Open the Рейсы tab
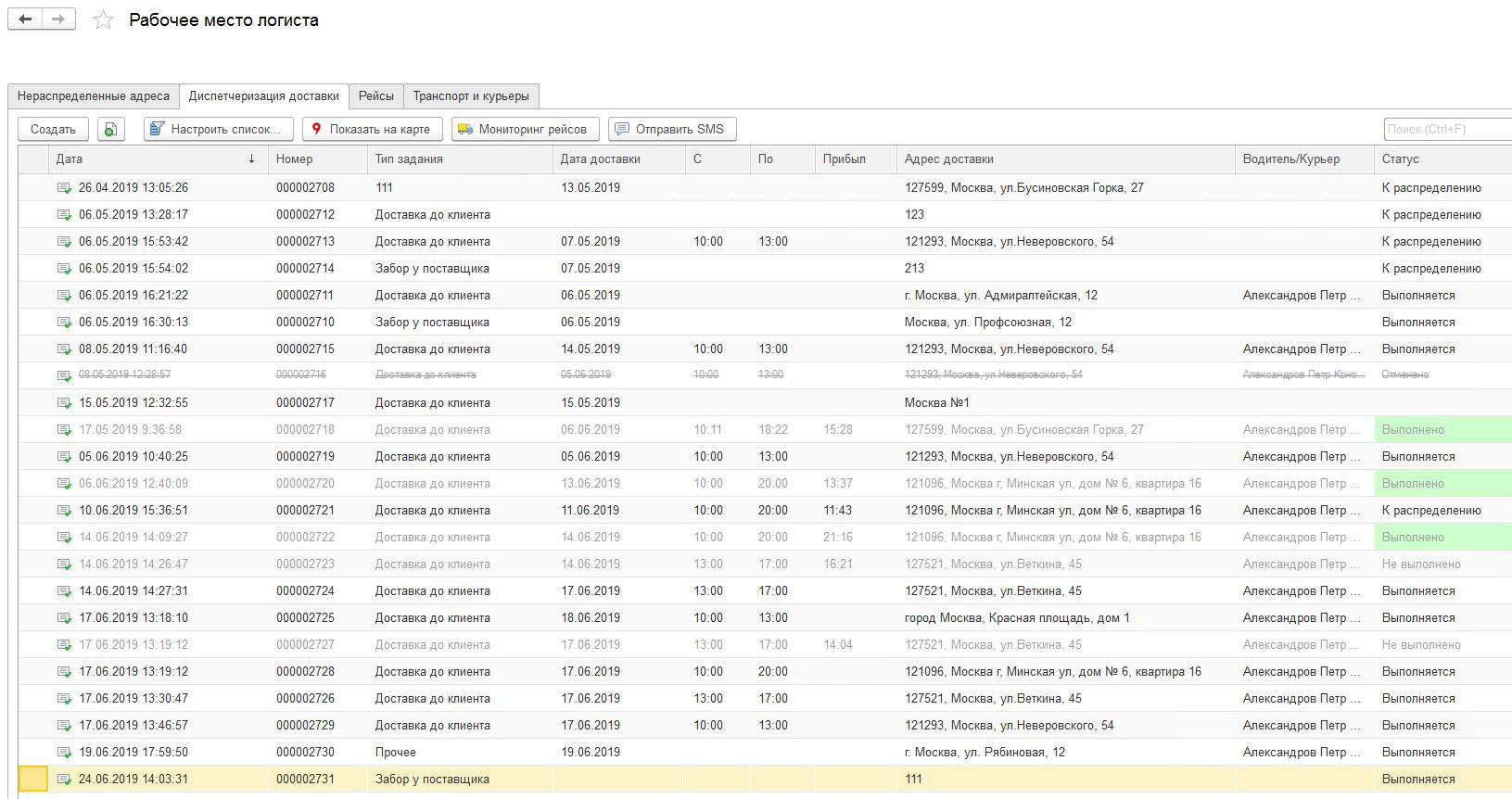 [376, 95]
